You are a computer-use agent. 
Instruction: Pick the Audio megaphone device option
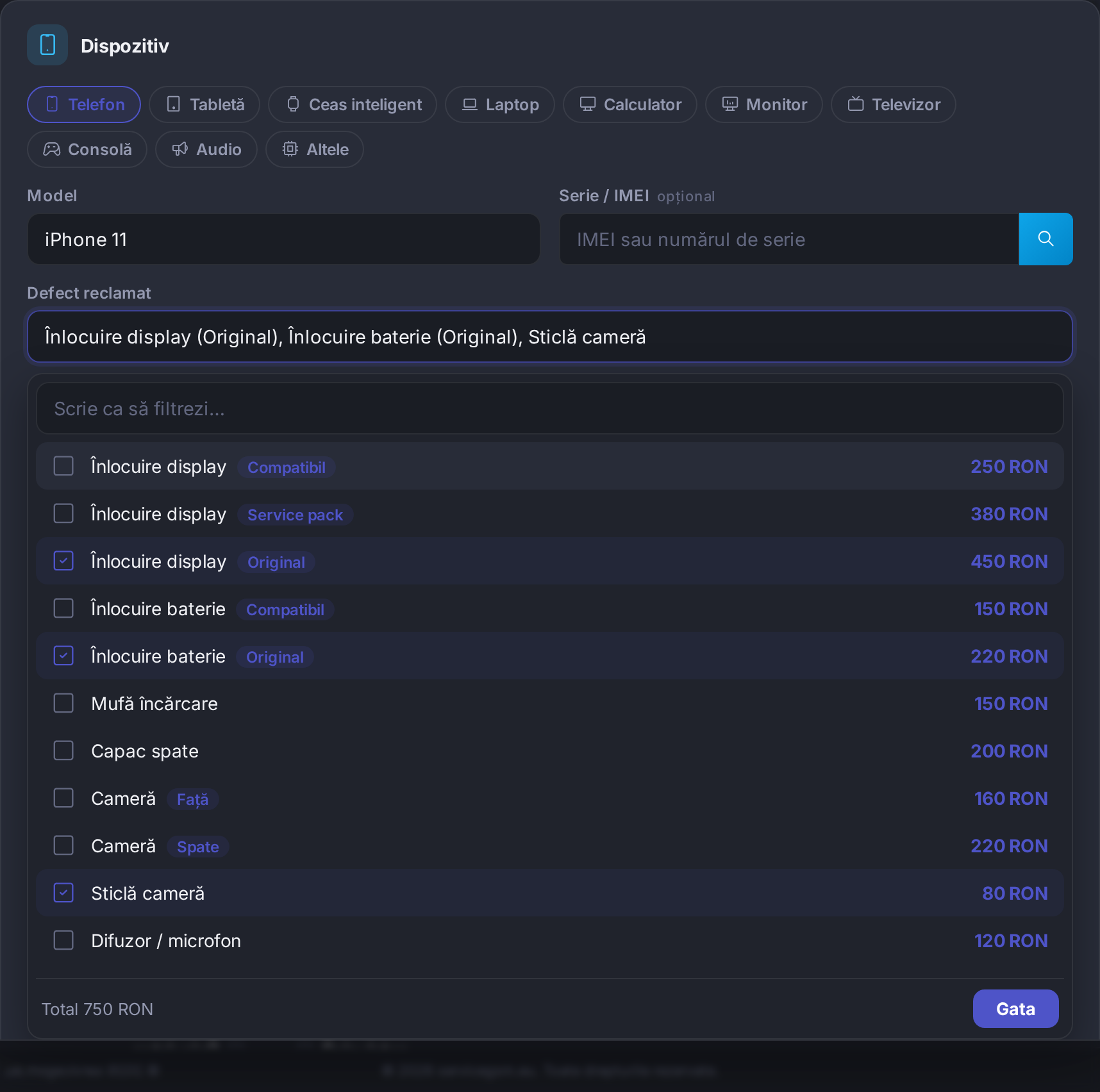point(206,149)
